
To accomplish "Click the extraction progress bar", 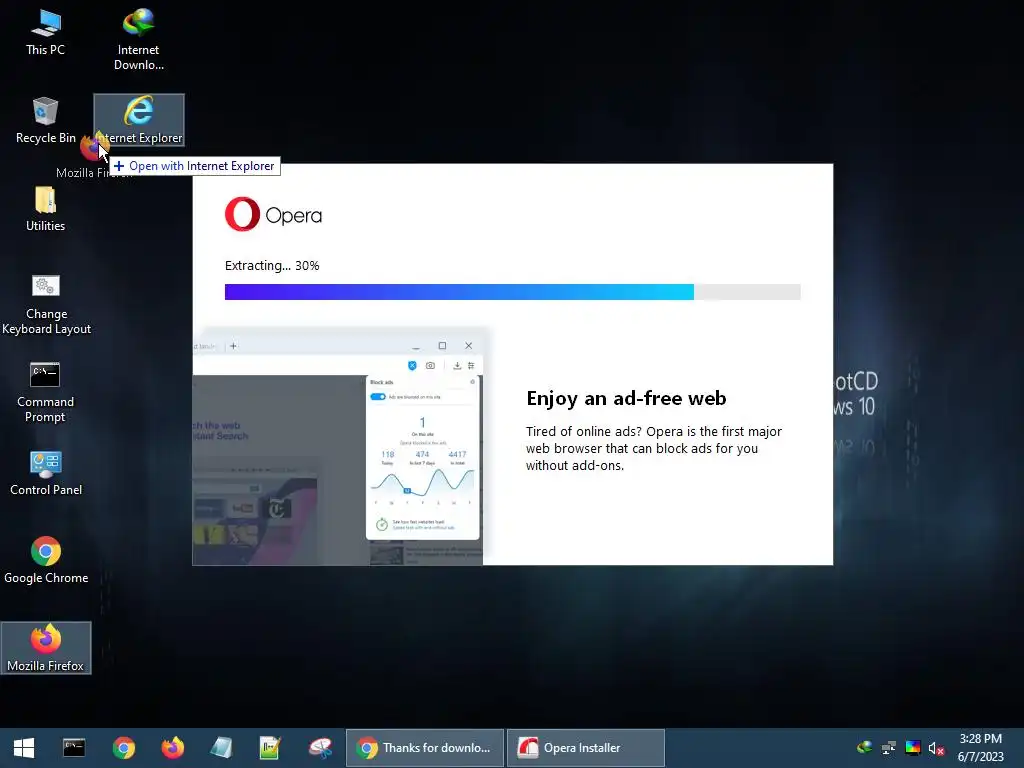I will [x=513, y=292].
